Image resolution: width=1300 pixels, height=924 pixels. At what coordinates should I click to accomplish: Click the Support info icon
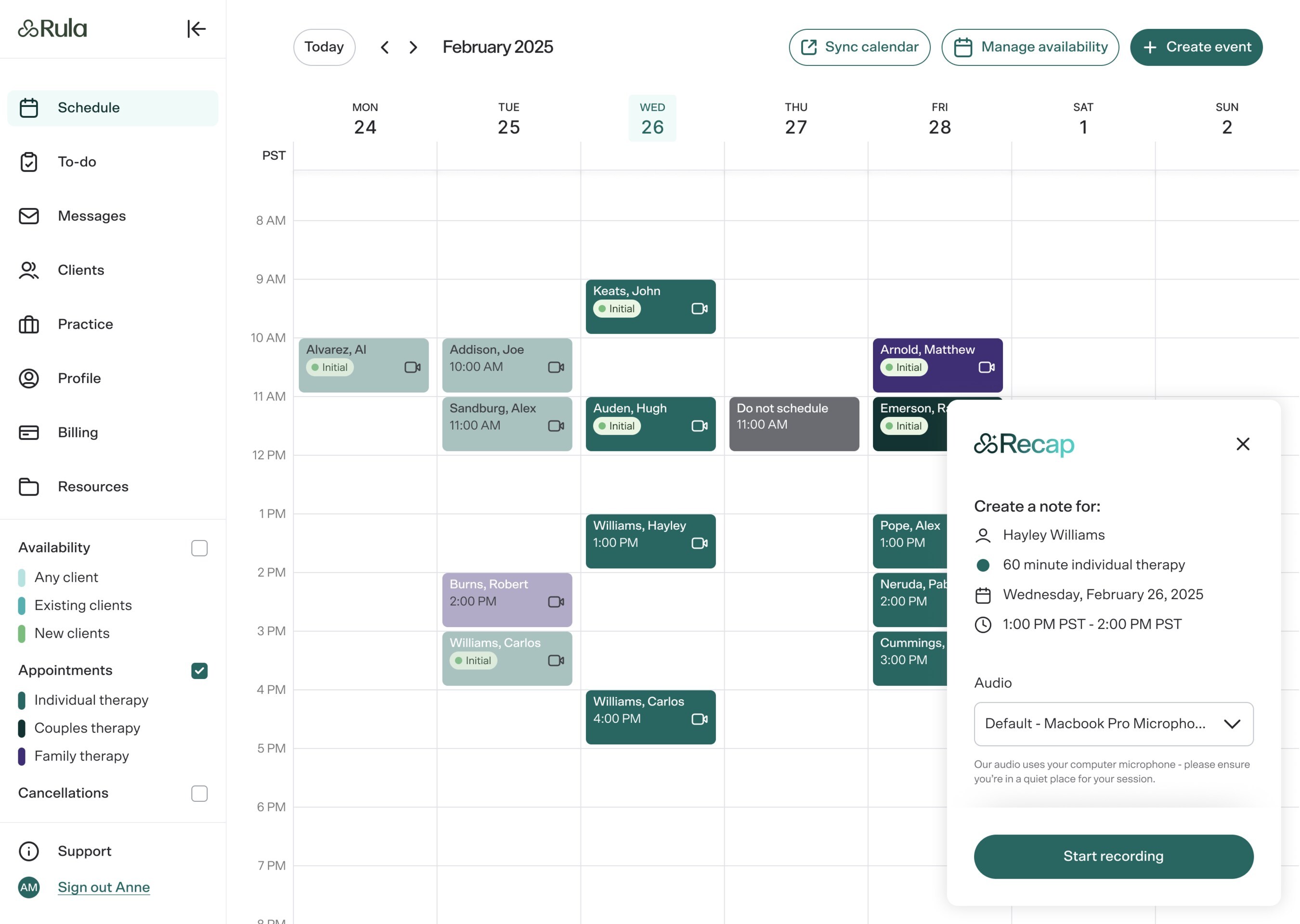point(28,851)
